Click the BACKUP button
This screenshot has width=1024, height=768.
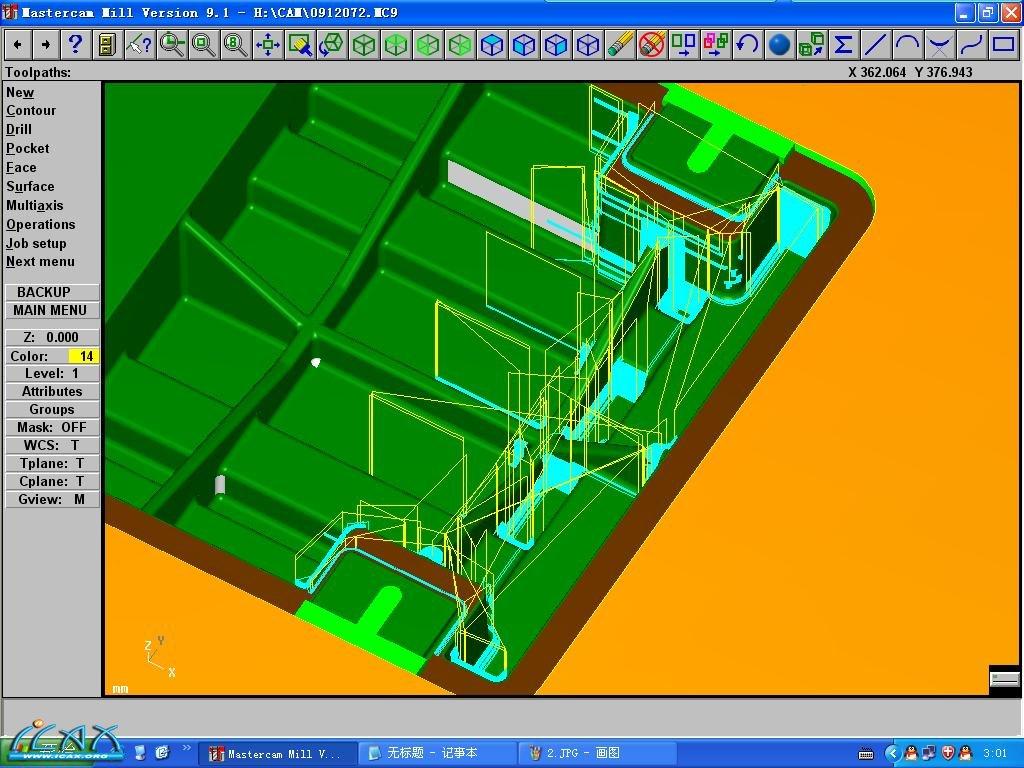[x=52, y=292]
